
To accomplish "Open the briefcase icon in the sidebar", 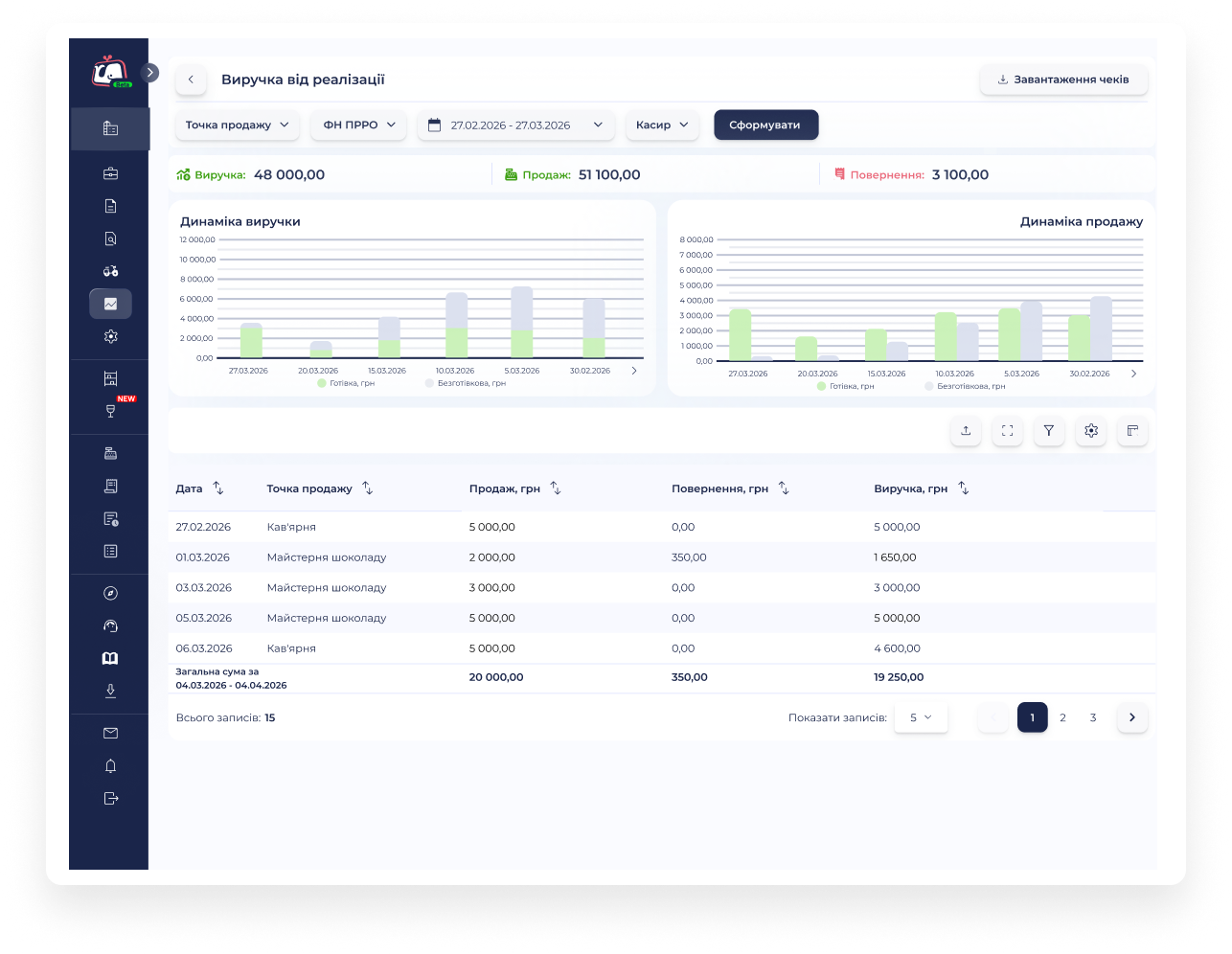I will 110,173.
